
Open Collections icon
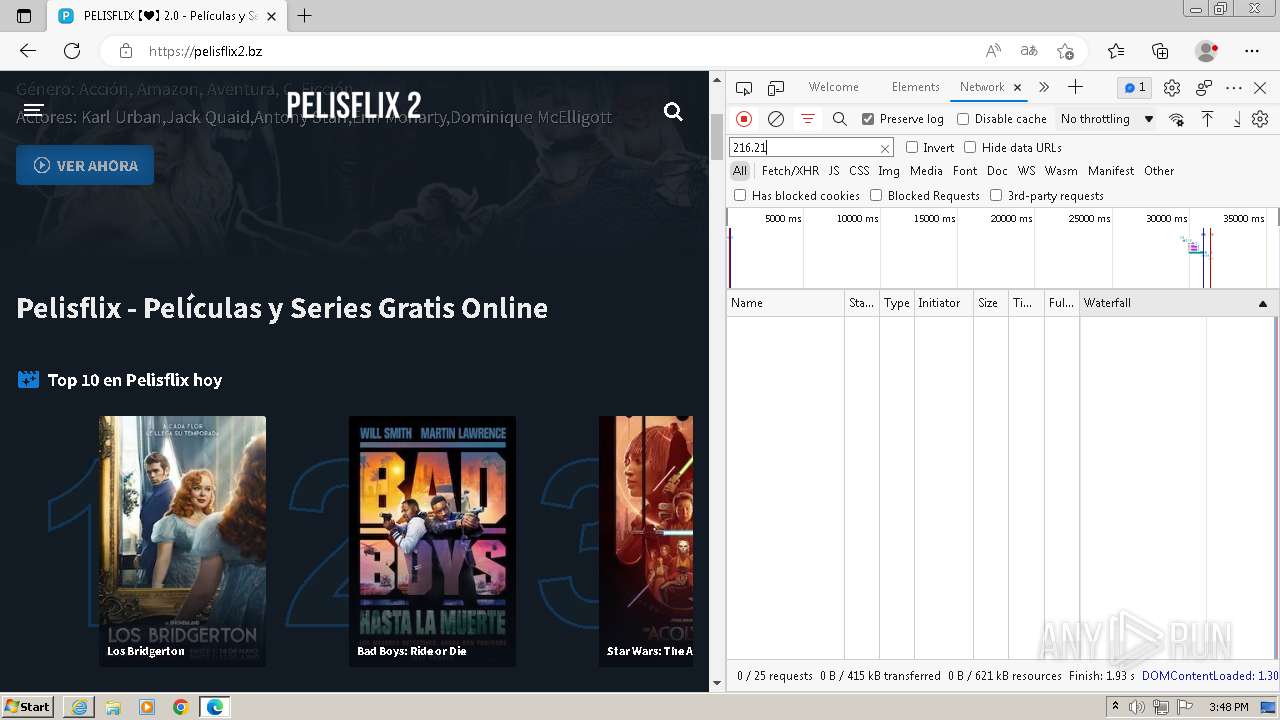point(1160,51)
